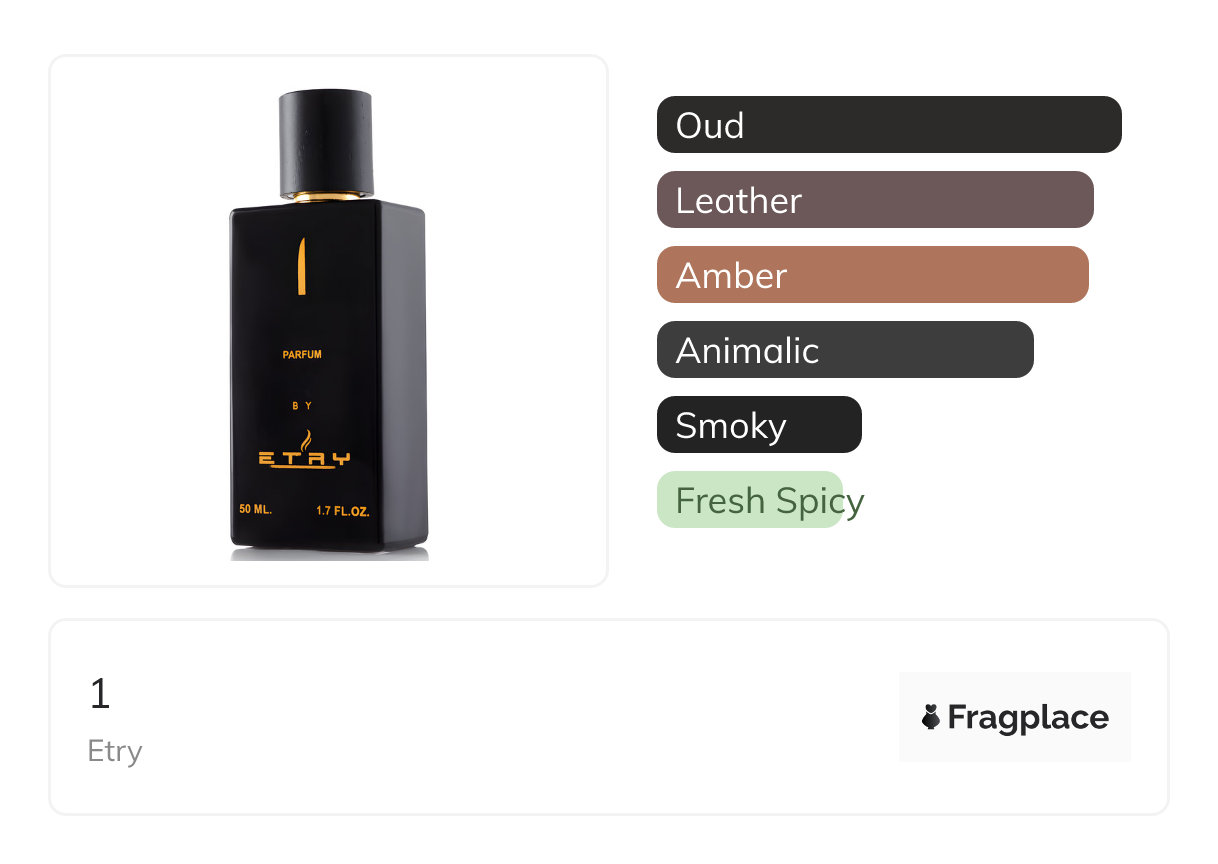Open the Etry brand name link

[x=115, y=751]
